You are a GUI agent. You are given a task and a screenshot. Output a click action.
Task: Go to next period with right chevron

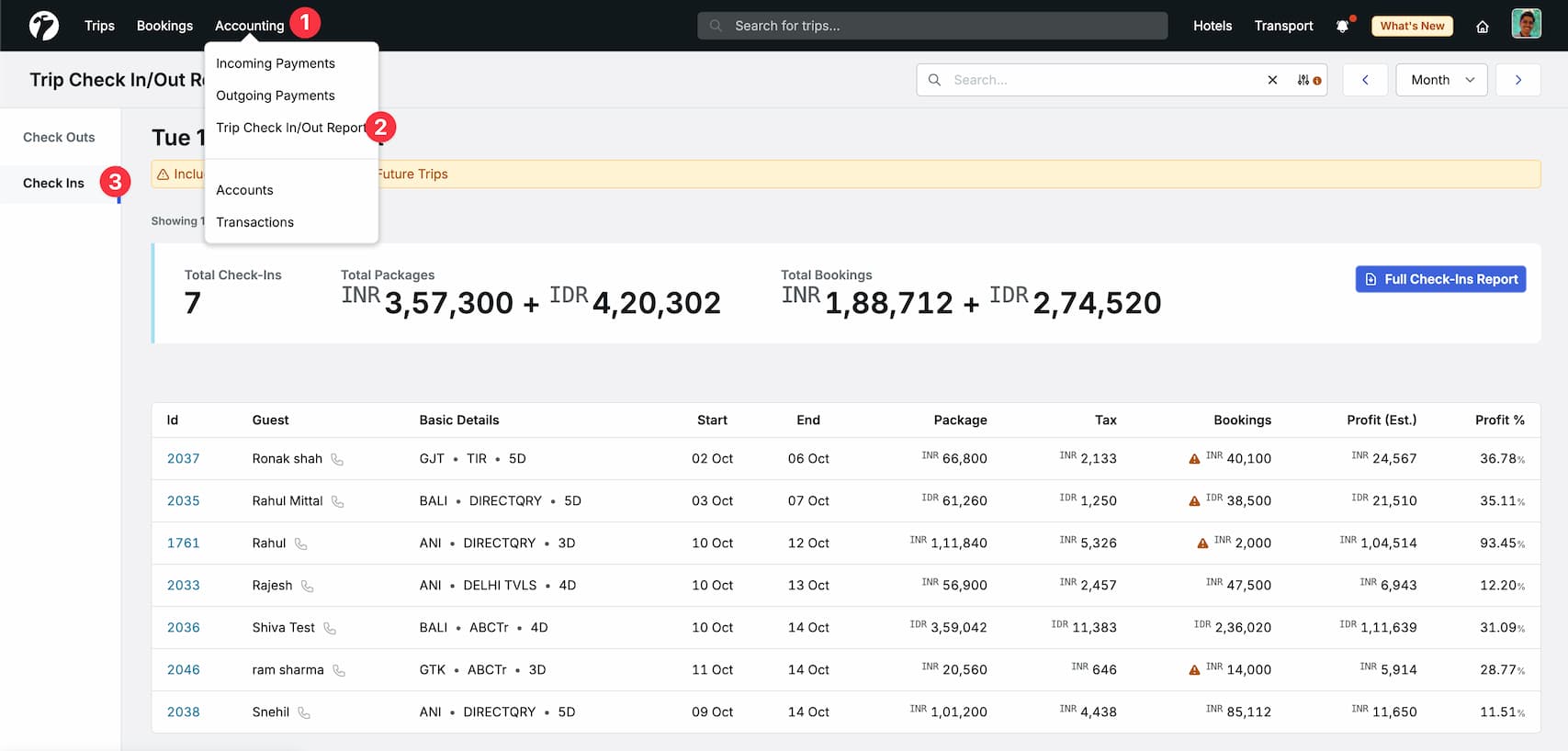tap(1517, 80)
